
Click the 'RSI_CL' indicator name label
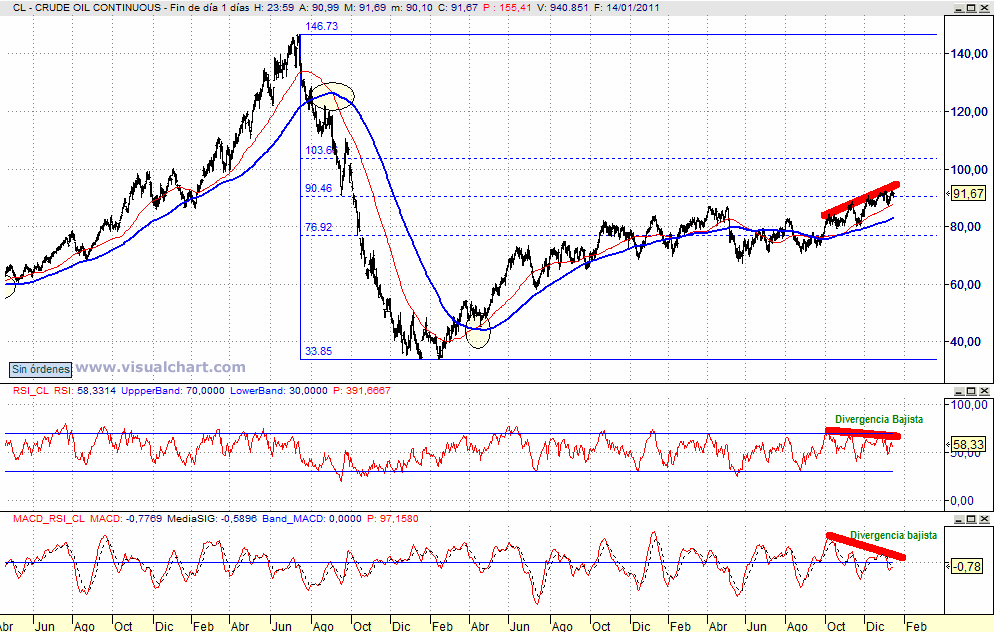pos(30,391)
